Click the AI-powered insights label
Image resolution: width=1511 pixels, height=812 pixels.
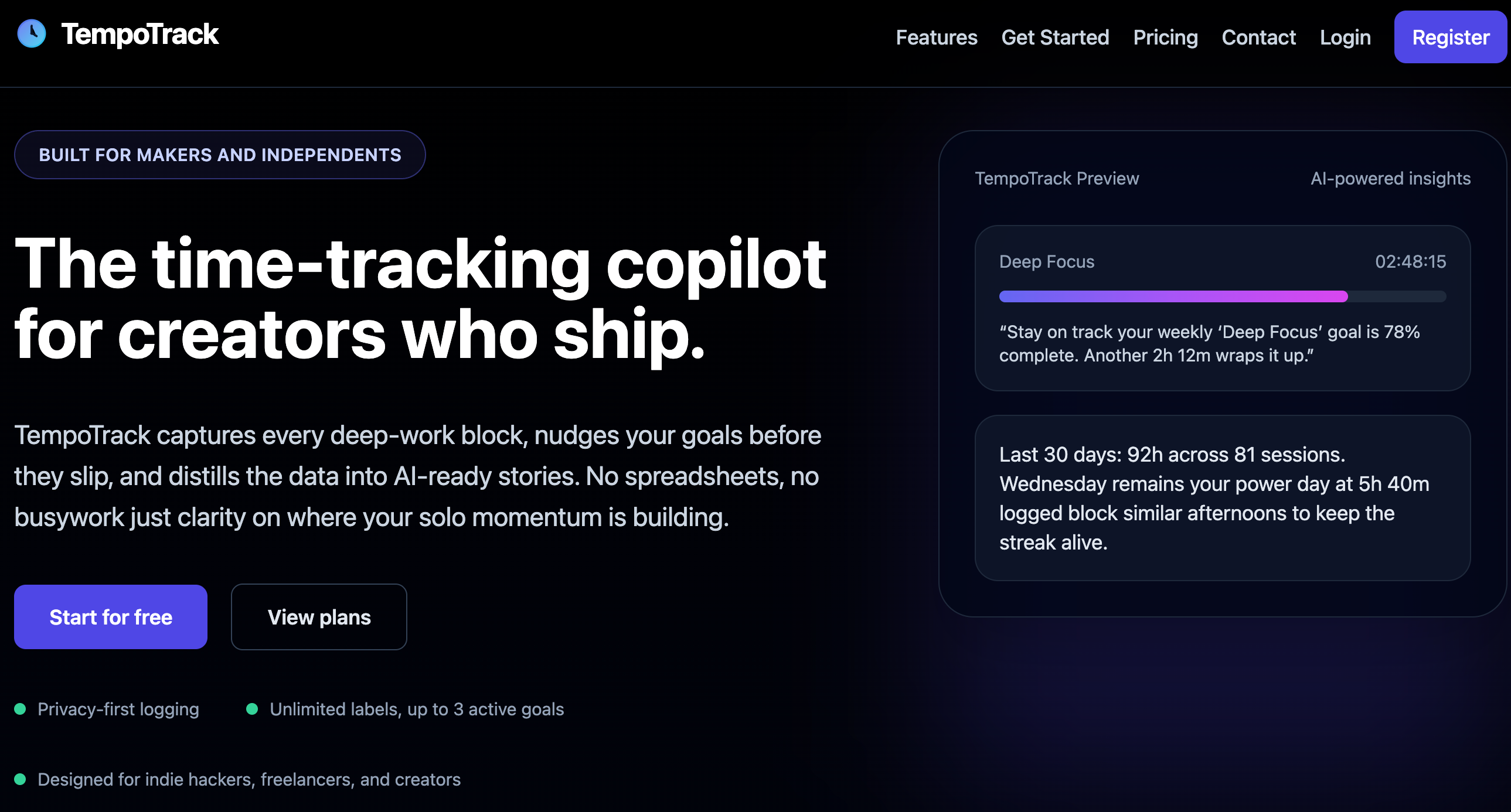click(1390, 178)
